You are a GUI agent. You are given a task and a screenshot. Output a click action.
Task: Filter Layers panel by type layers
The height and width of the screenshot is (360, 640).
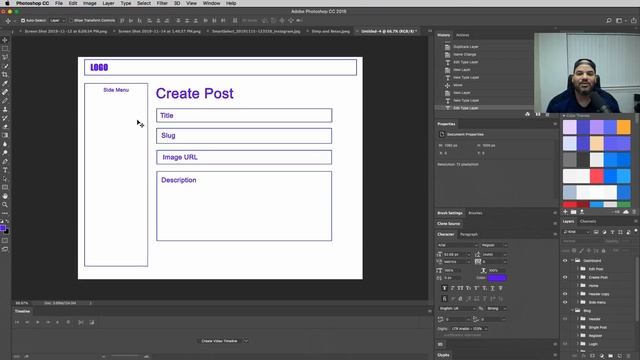612,232
